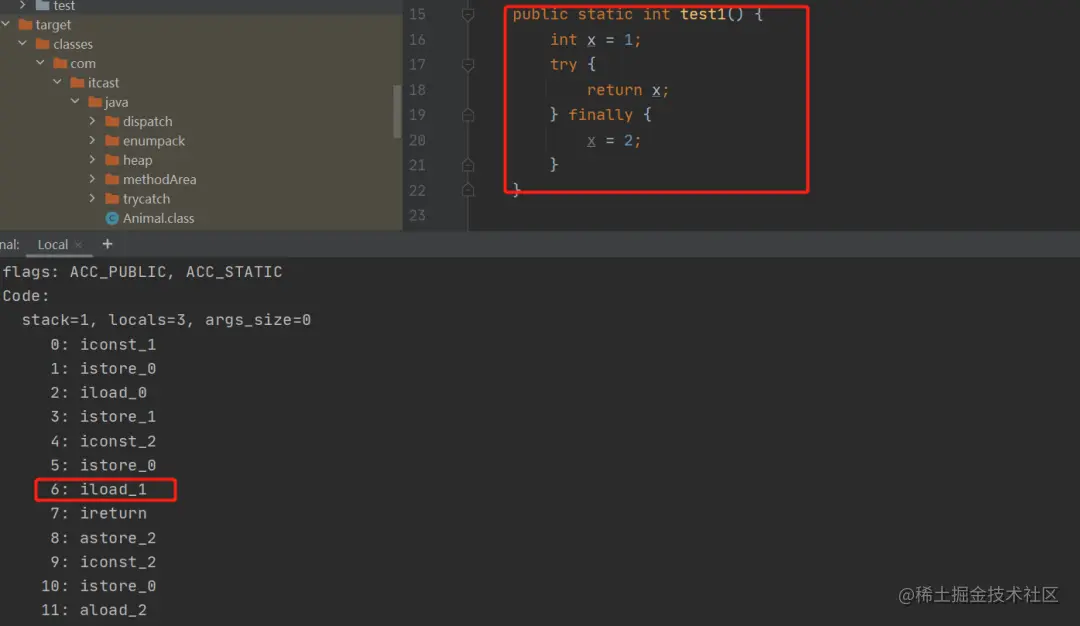Click the finally keyword
Viewport: 1080px width, 626px height.
[600, 115]
